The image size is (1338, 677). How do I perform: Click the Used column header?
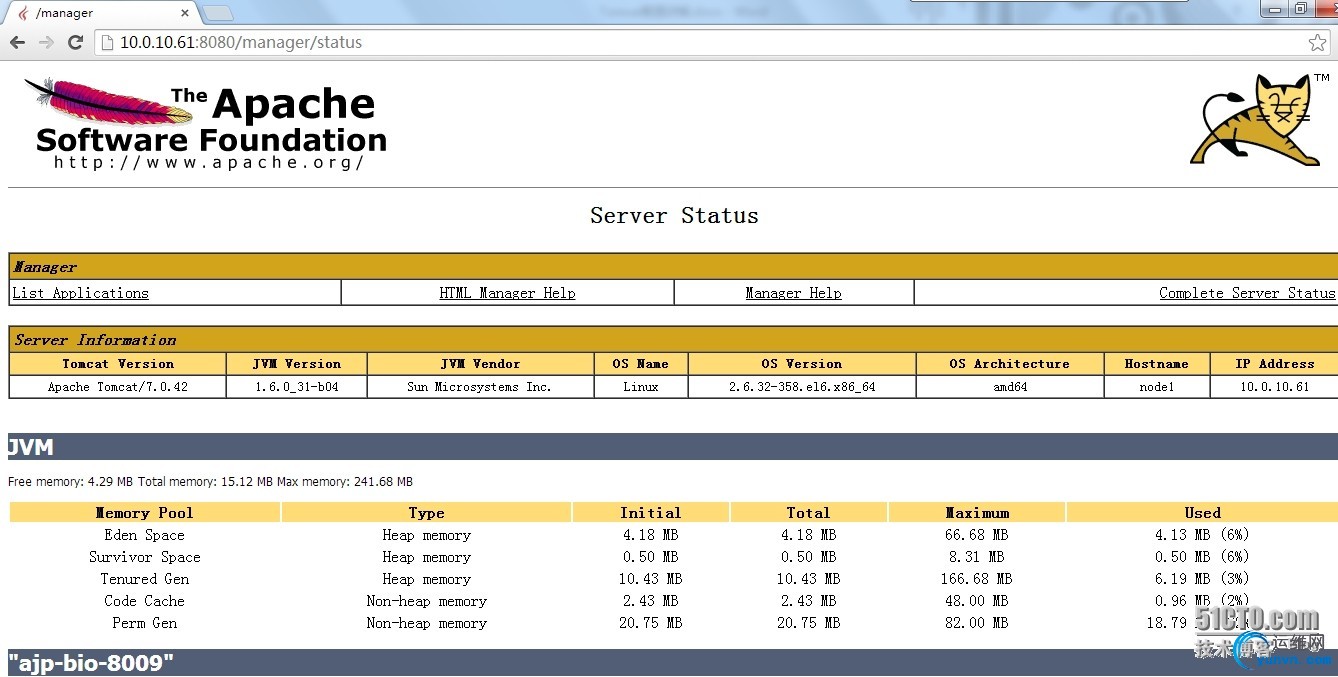1202,513
